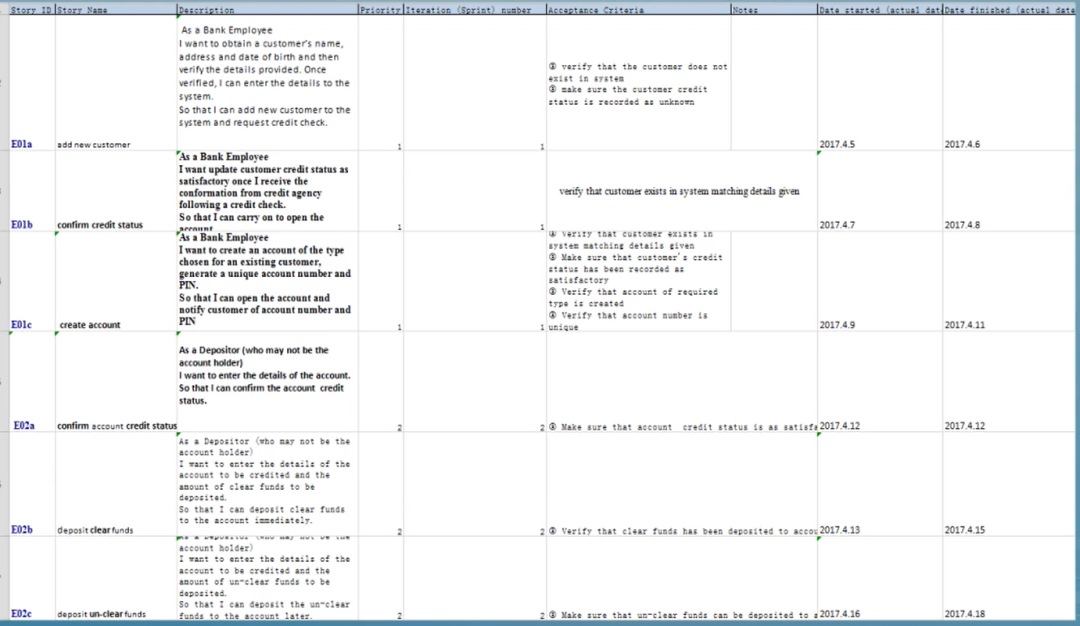
Task: Click the E02c story ID cell
Action: point(21,614)
